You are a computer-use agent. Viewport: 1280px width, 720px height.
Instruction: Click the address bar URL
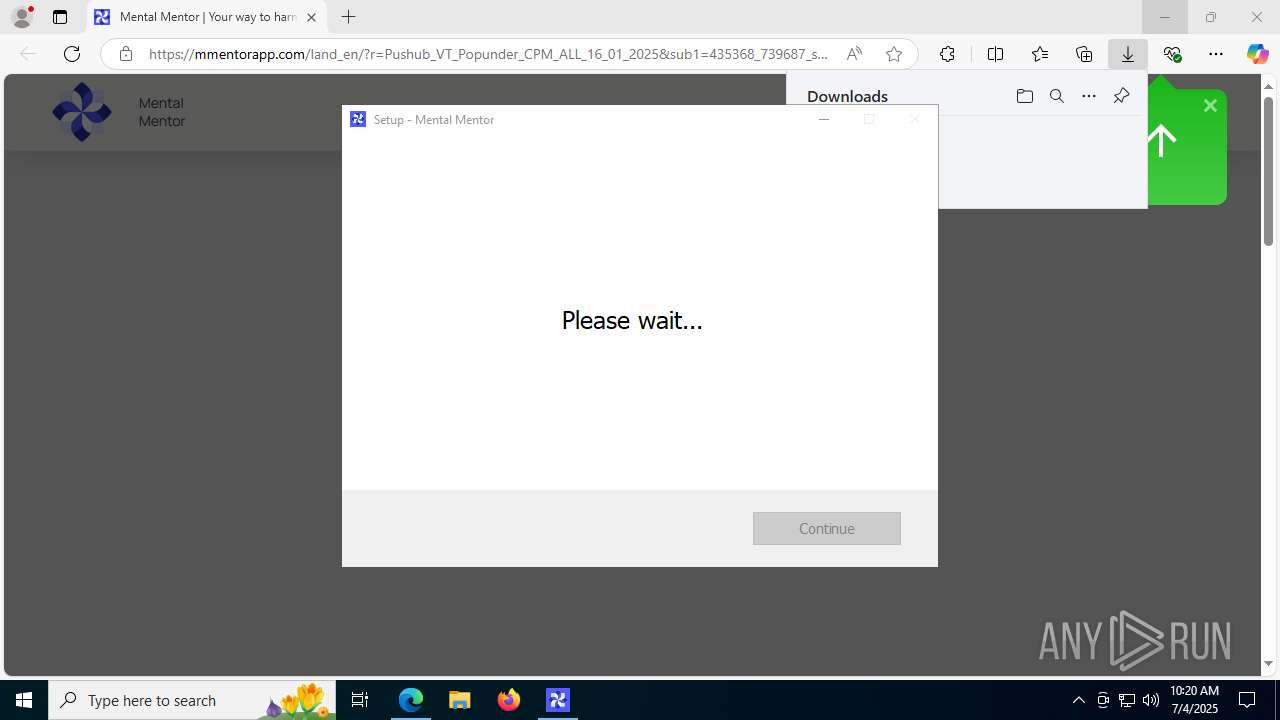tap(488, 54)
